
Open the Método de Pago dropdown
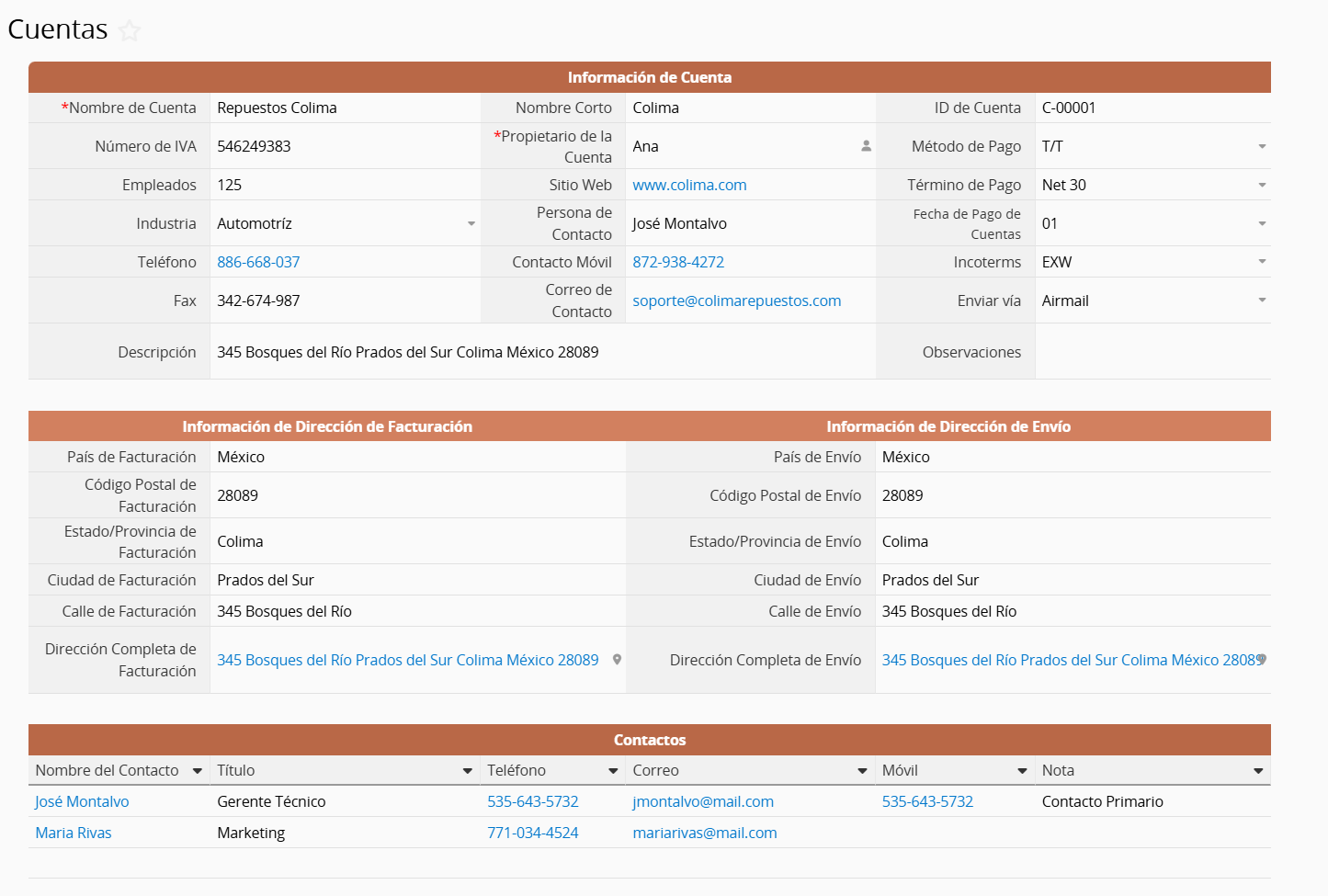coord(1262,147)
